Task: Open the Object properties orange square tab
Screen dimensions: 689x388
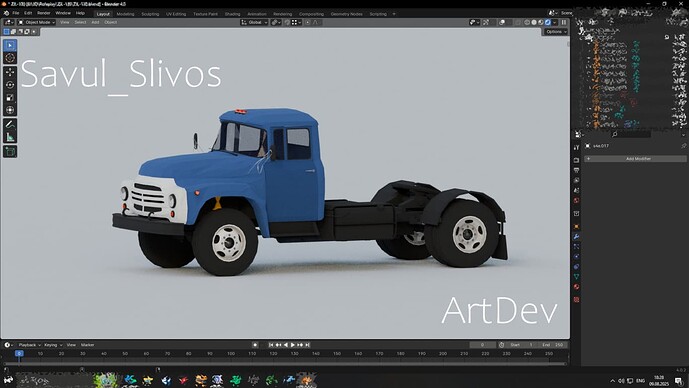Action: click(577, 227)
